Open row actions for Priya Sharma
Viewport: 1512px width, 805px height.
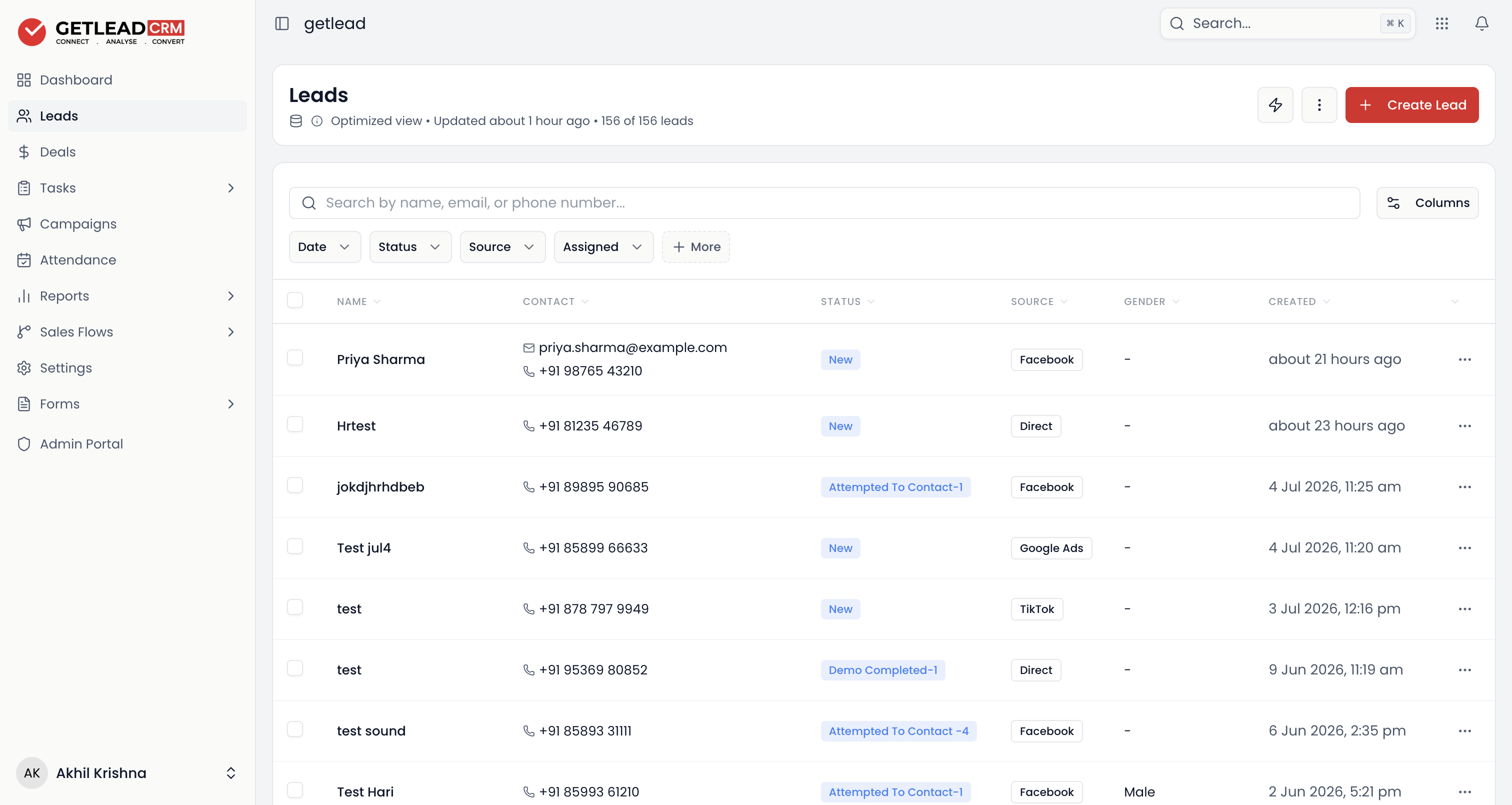click(1464, 359)
